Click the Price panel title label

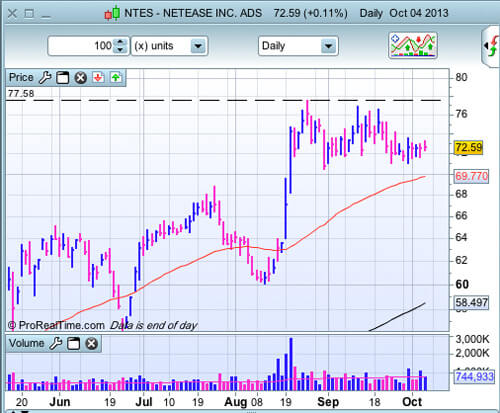[x=21, y=77]
